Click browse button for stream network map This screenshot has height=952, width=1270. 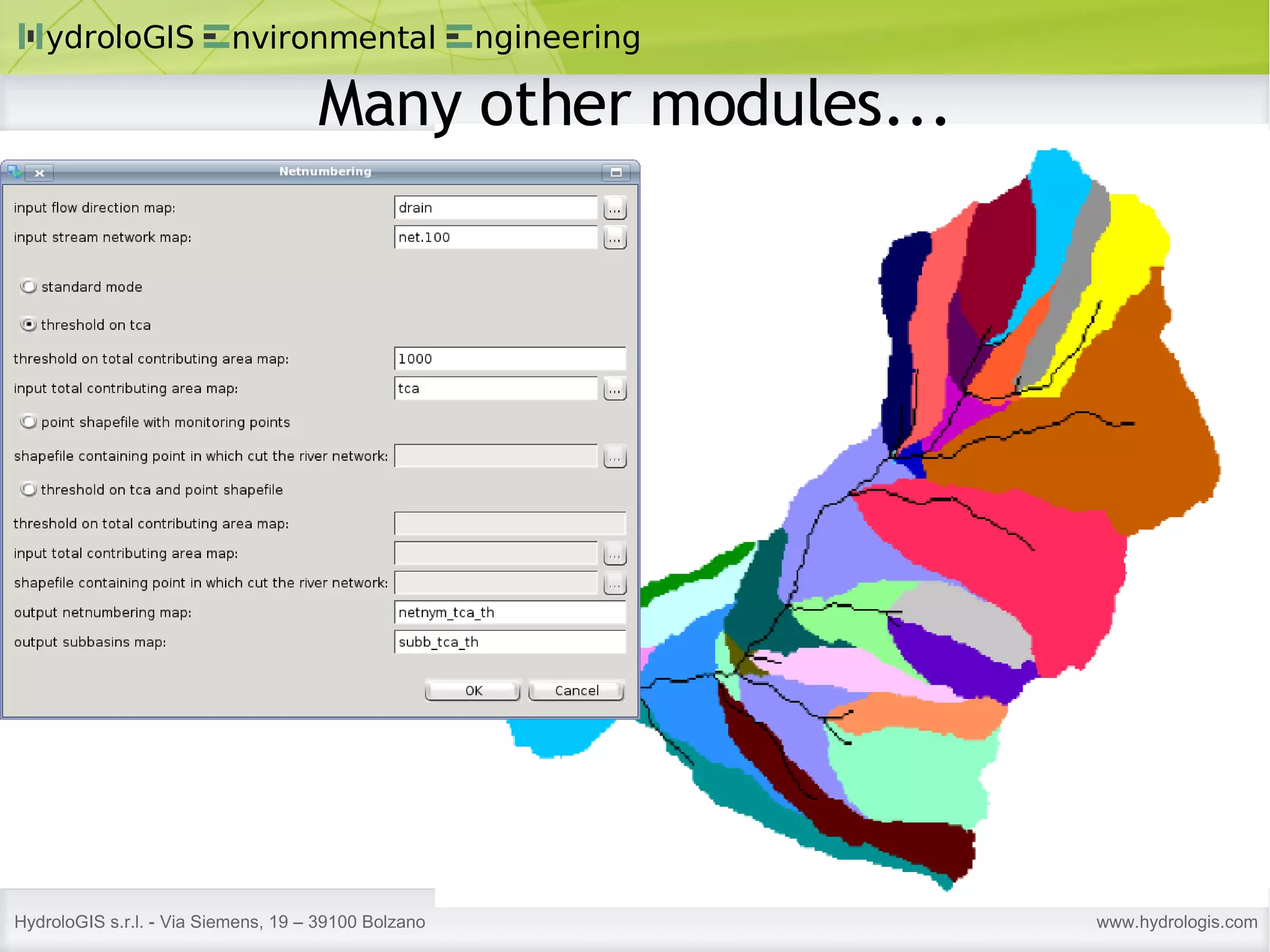[x=615, y=238]
